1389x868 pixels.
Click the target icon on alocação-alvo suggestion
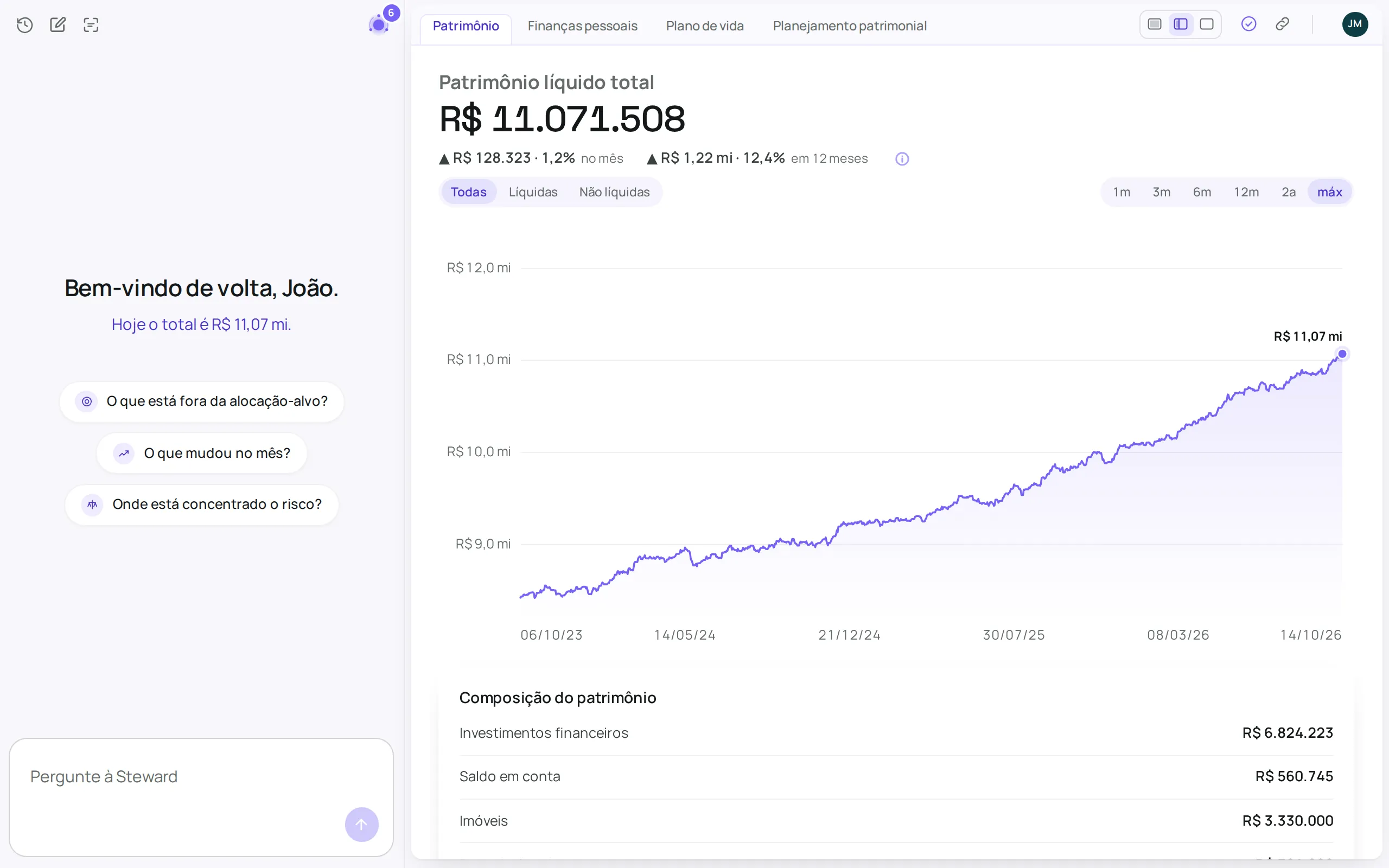point(87,401)
